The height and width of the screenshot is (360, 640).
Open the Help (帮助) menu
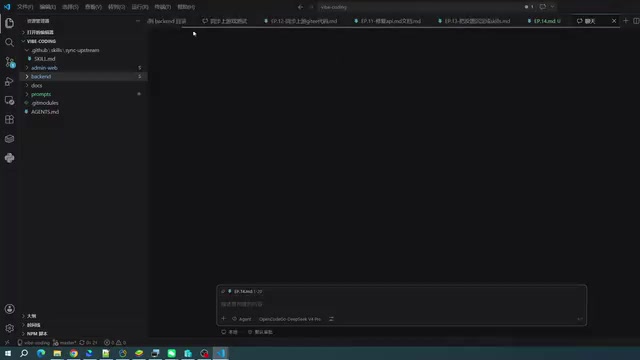click(186, 7)
